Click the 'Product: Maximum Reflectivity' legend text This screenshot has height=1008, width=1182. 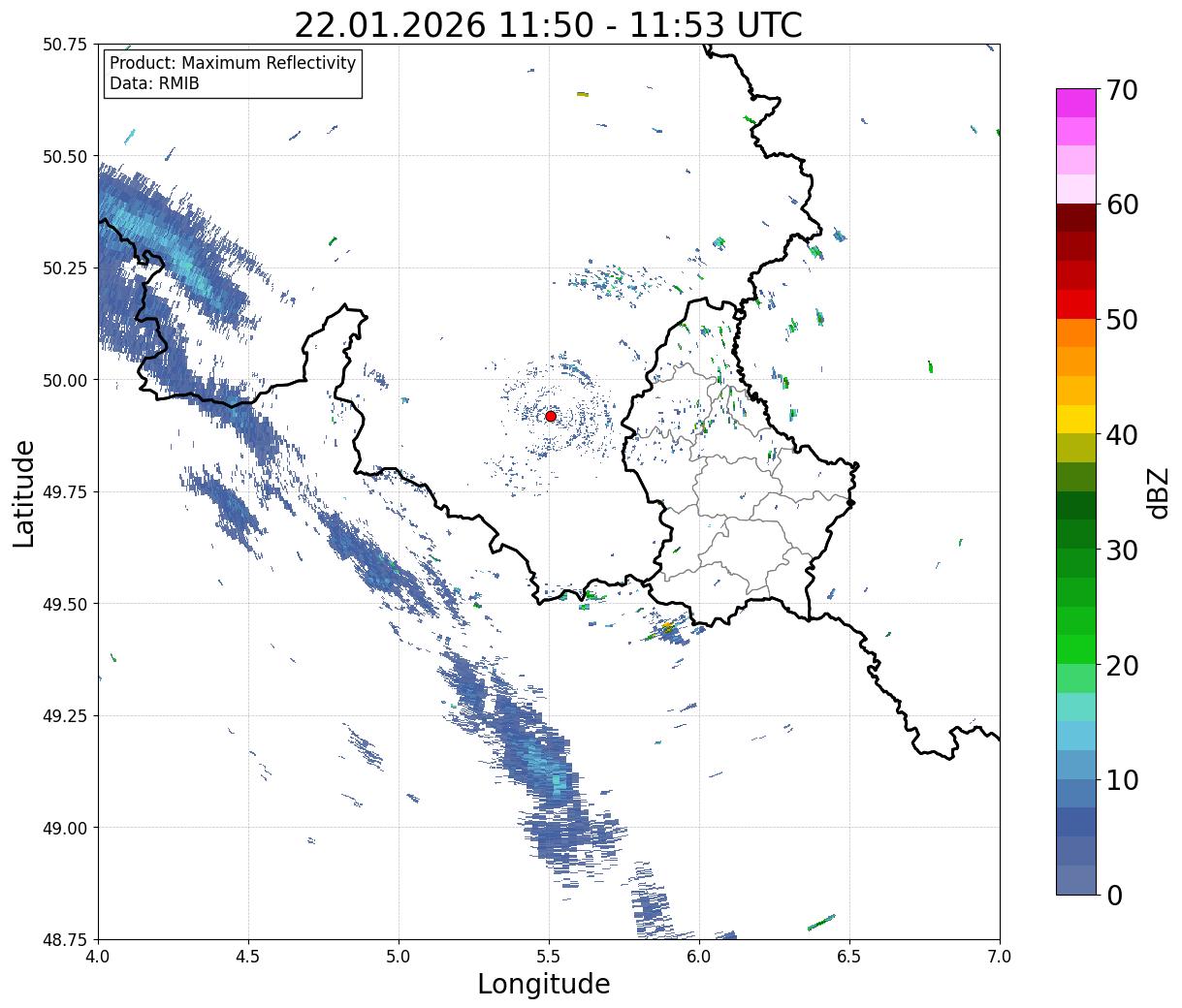pos(233,63)
